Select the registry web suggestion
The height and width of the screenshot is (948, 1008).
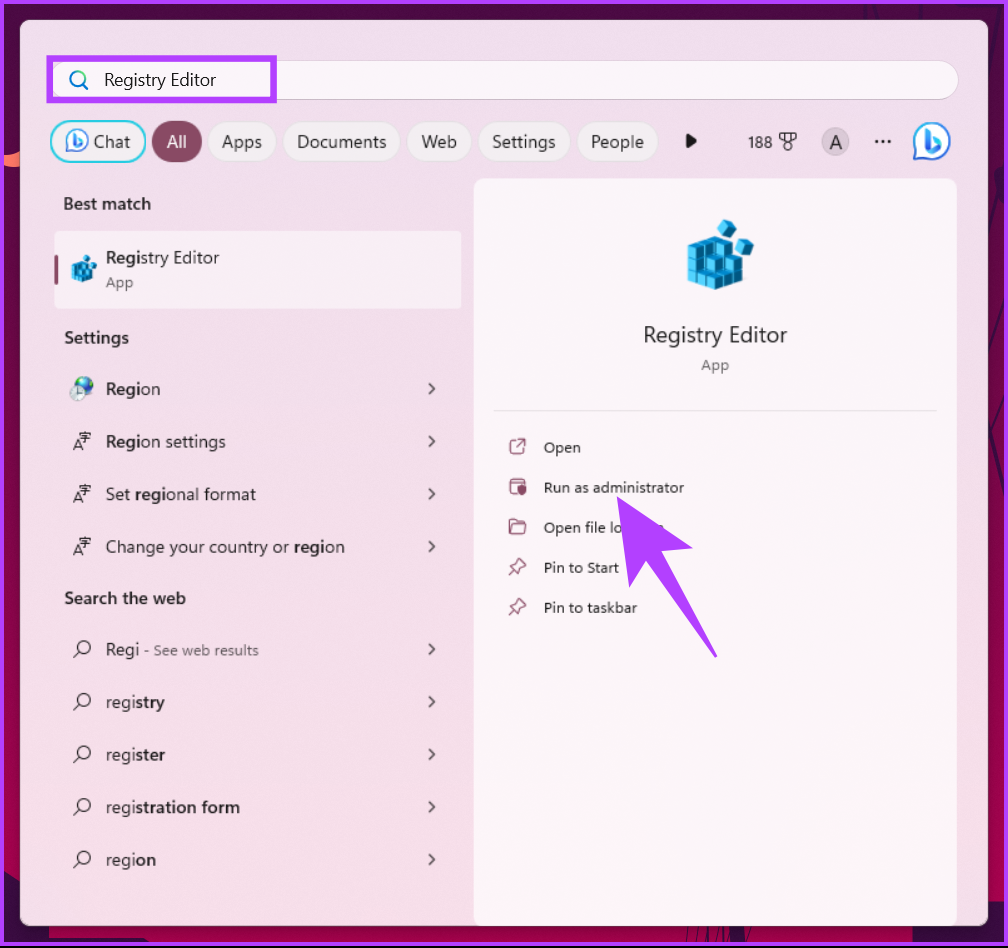258,702
